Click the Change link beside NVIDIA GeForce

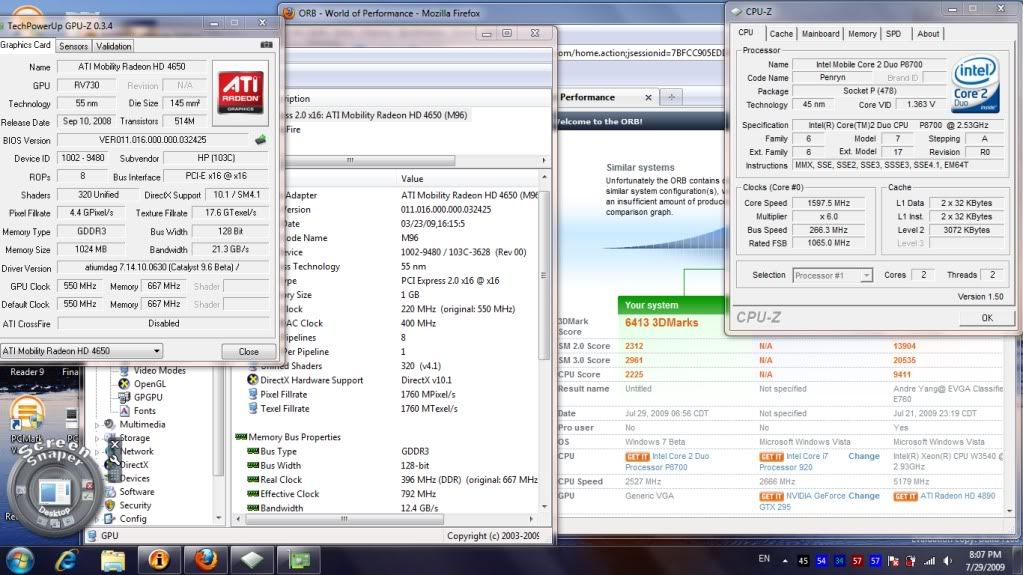[x=864, y=496]
